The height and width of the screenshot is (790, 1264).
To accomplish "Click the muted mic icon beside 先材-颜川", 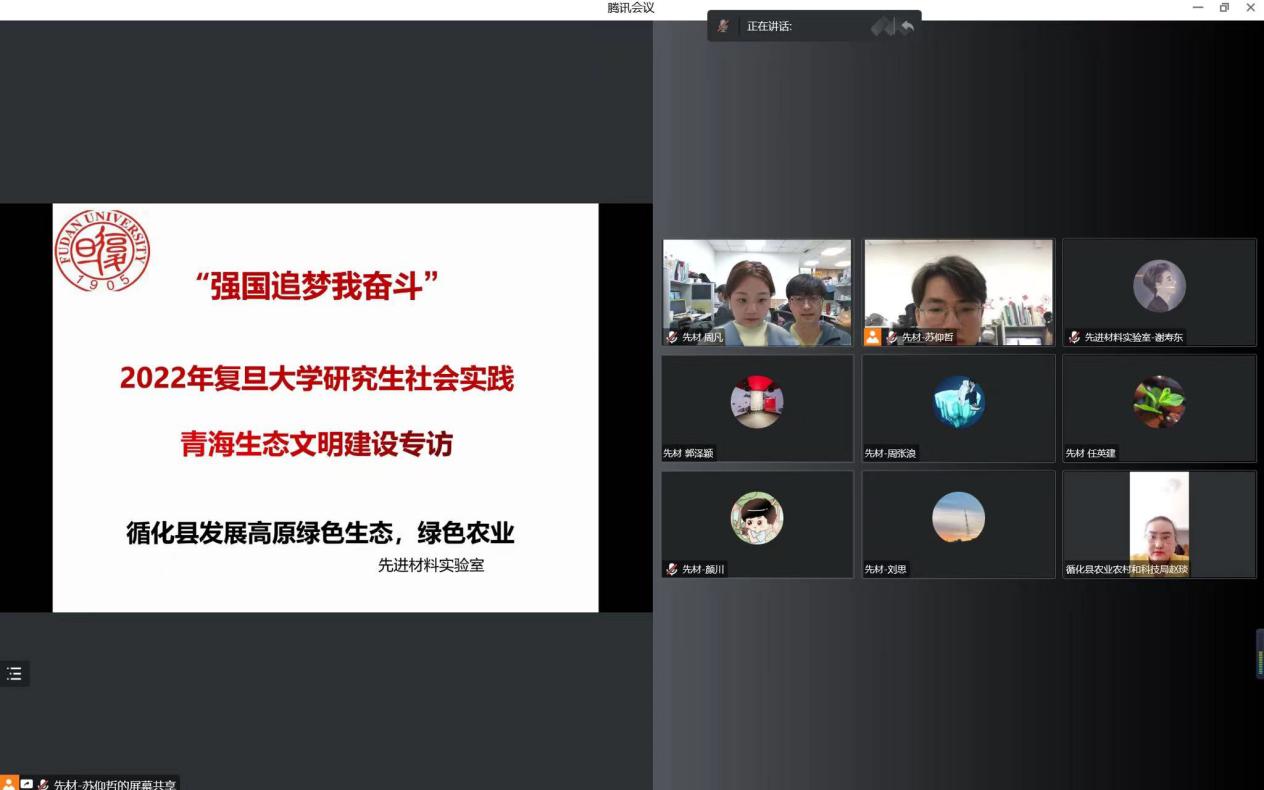I will pos(672,569).
